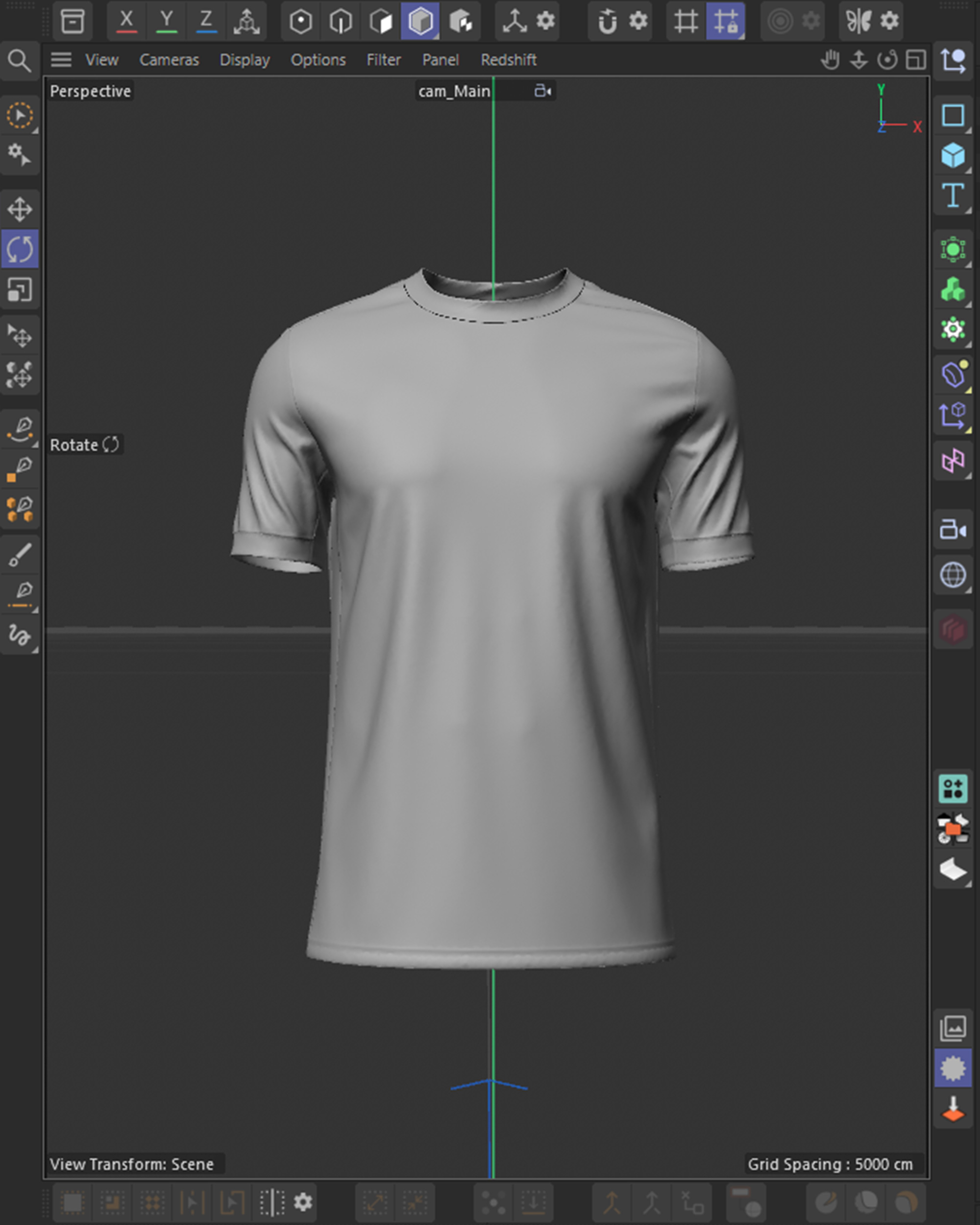This screenshot has width=980, height=1225.
Task: Click the archive box icon top left
Action: click(72, 21)
